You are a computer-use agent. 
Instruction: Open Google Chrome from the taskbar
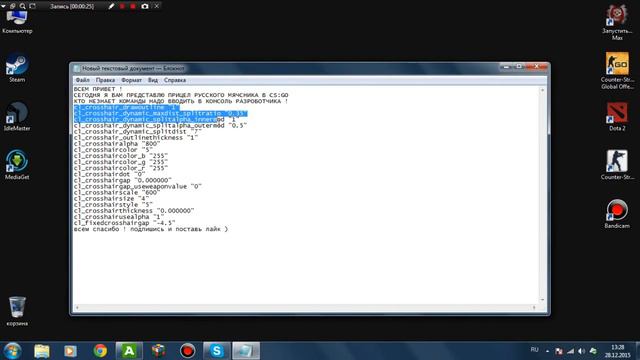pos(100,351)
